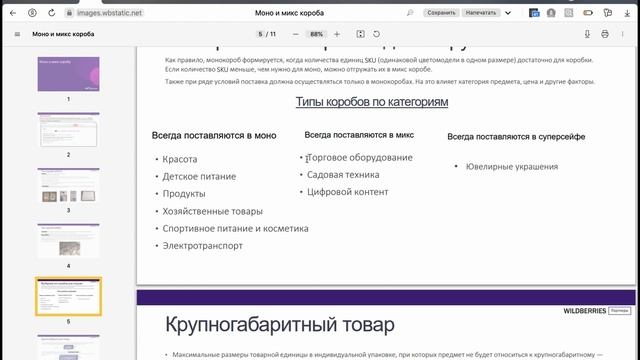Screen dimensions: 640x360
Task: Click the Сохранить button
Action: tap(441, 13)
